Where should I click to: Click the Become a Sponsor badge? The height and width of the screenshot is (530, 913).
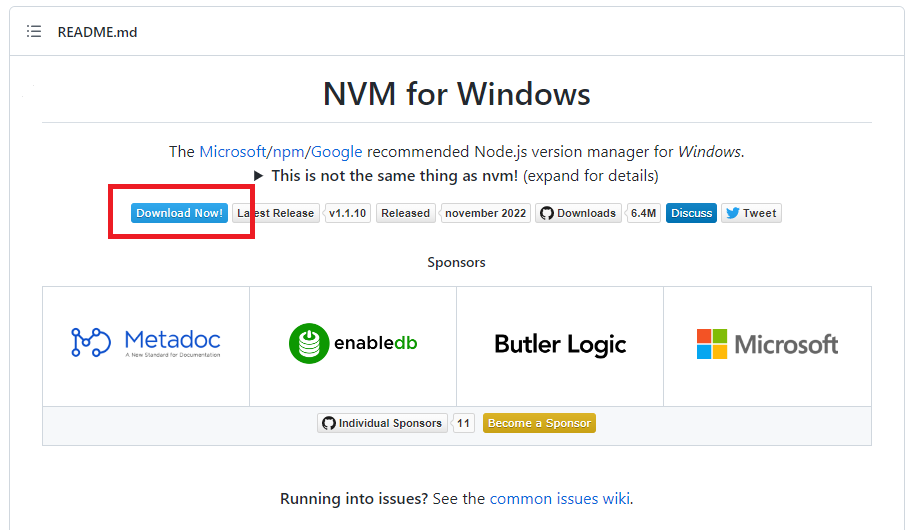[539, 423]
